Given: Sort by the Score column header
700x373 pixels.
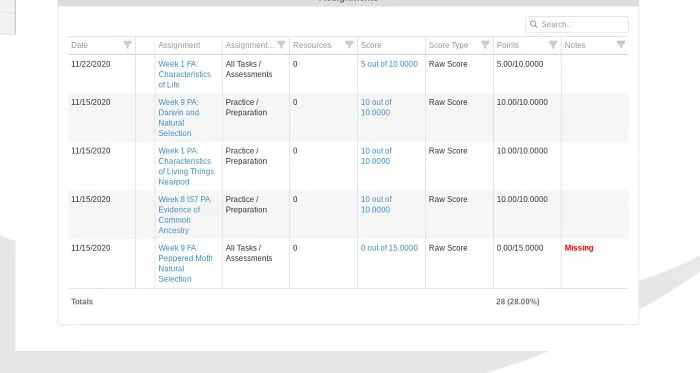Looking at the screenshot, I should tap(371, 45).
